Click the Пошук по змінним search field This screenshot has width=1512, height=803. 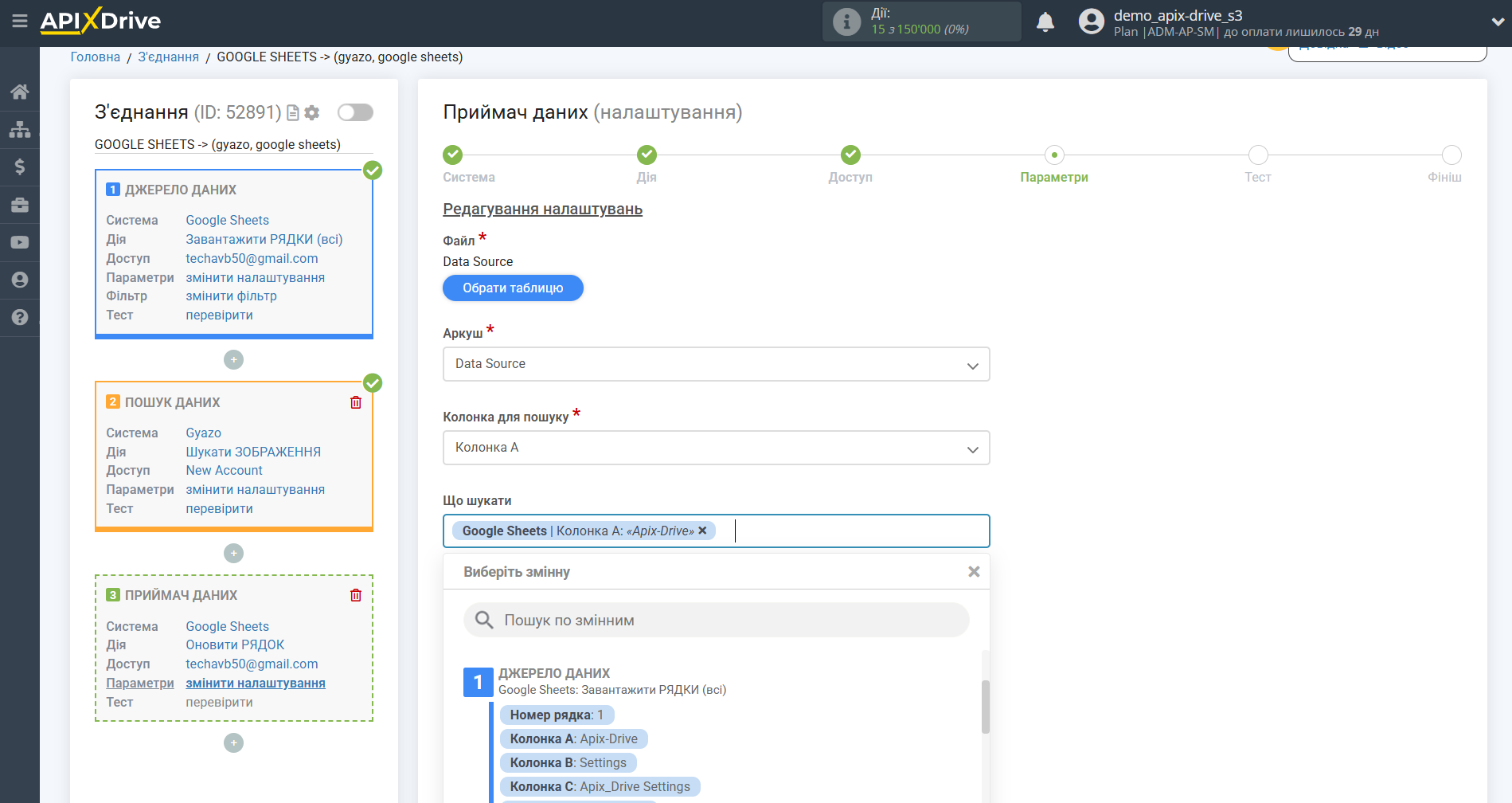[717, 620]
